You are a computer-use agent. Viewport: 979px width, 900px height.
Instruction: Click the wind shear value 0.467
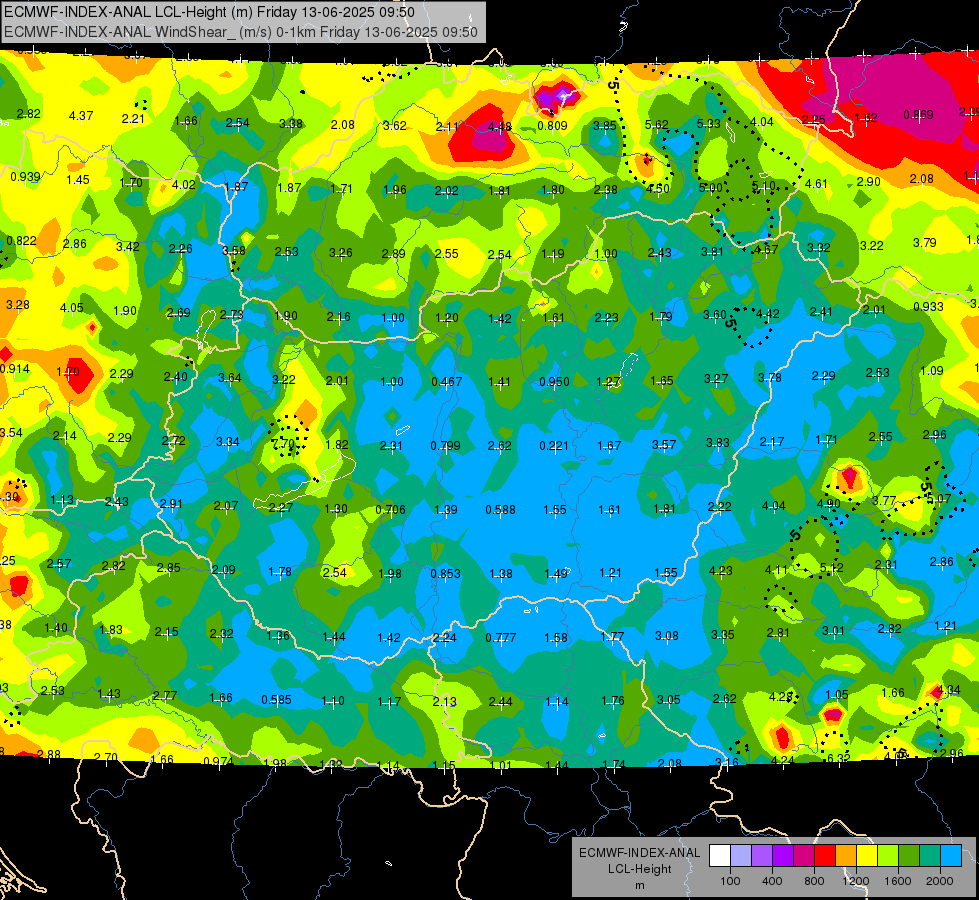[x=447, y=382]
